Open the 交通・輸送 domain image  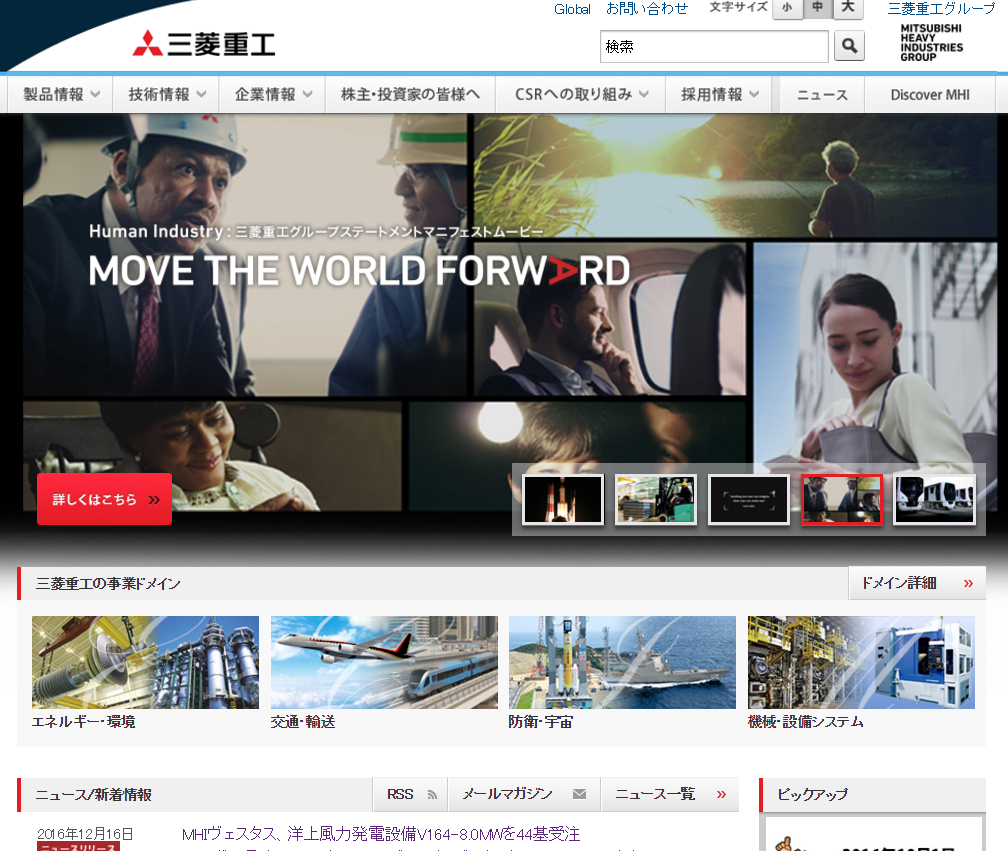(384, 663)
